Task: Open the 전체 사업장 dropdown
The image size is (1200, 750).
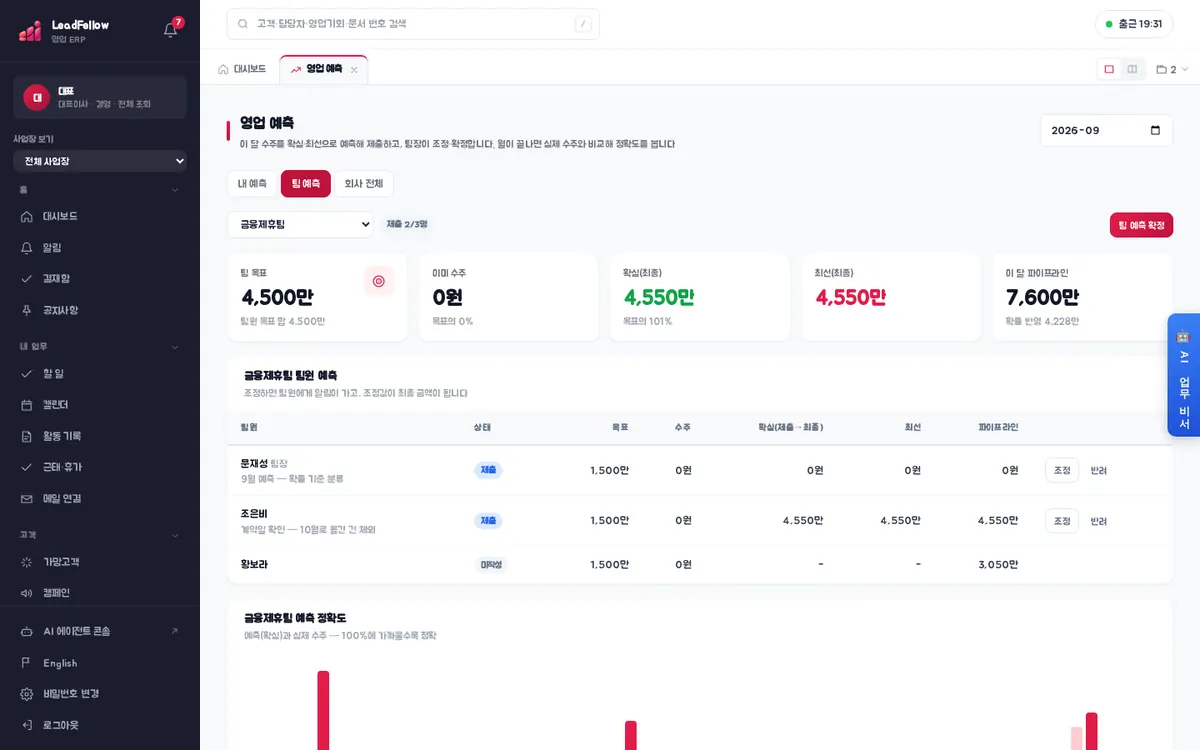Action: 100,161
